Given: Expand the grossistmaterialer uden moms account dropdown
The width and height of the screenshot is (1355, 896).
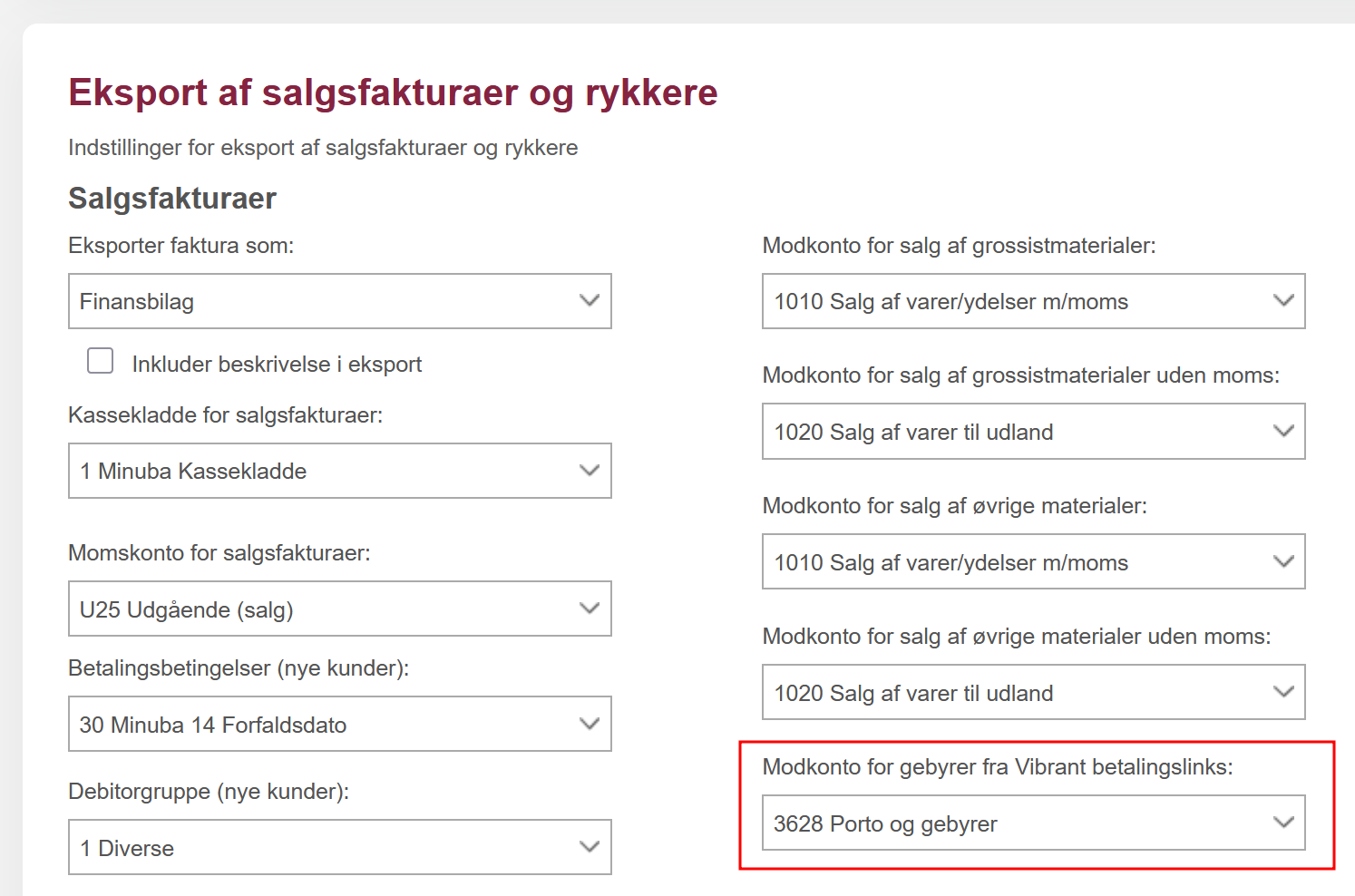Looking at the screenshot, I should (x=1033, y=432).
